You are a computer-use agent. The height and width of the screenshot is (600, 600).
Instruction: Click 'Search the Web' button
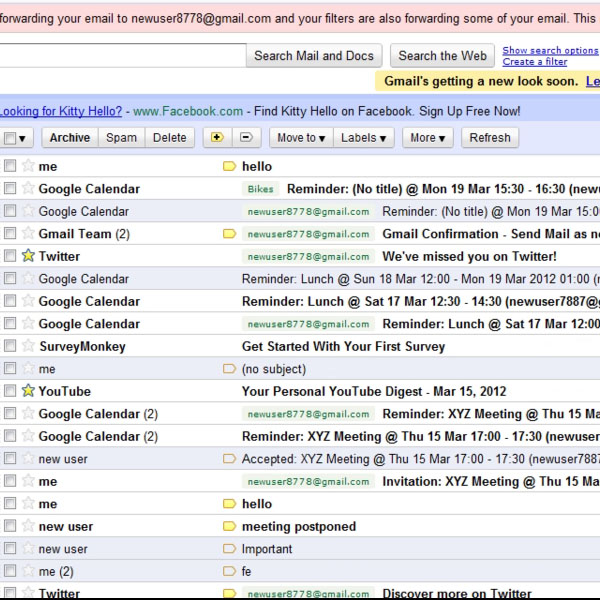[442, 56]
